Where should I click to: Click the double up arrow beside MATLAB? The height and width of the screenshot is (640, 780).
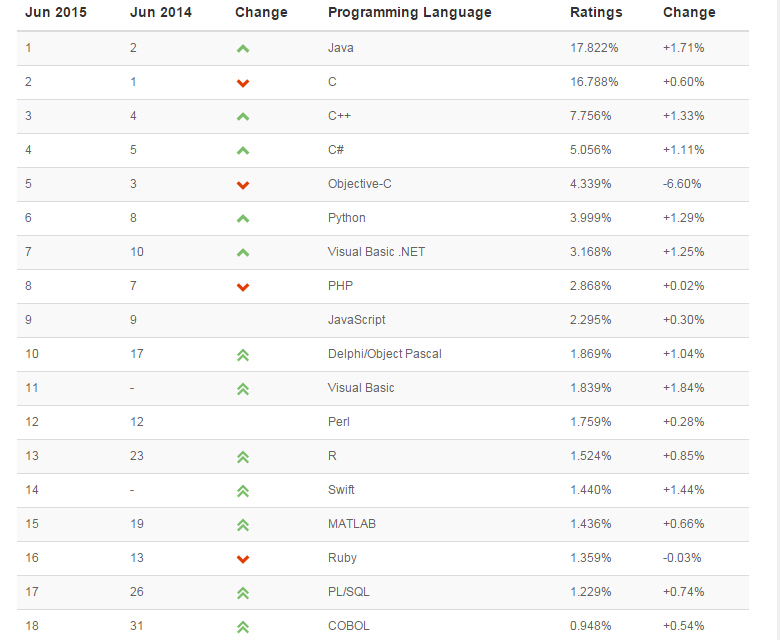[242, 524]
